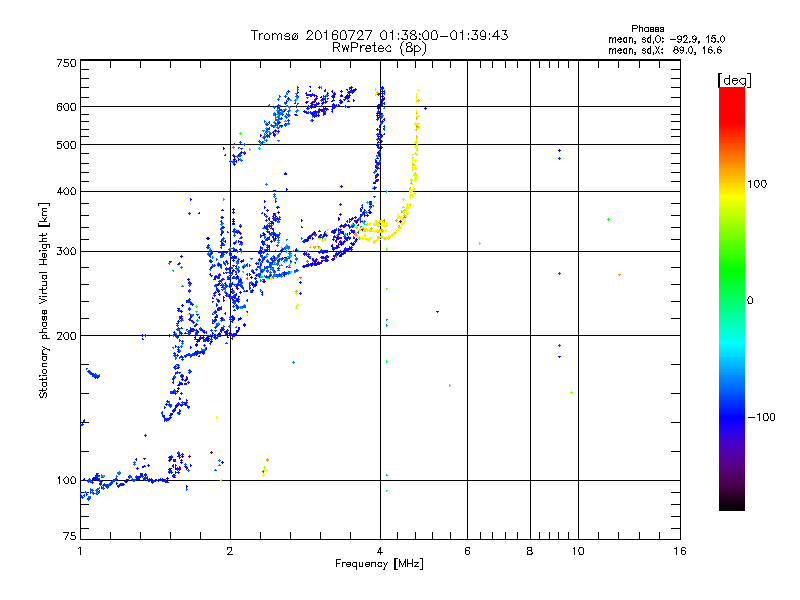The image size is (800, 600).
Task: Click the '100' y-axis tick label
Action: [x=66, y=481]
